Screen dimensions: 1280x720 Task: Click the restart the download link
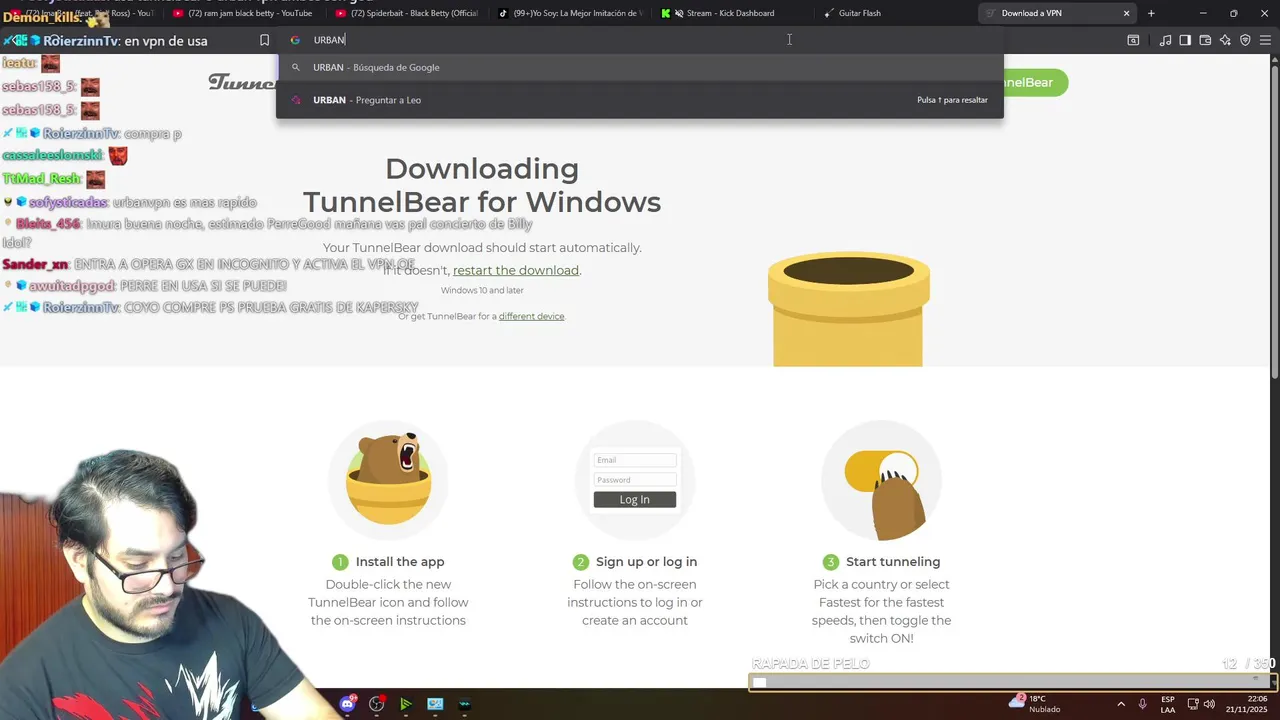516,270
